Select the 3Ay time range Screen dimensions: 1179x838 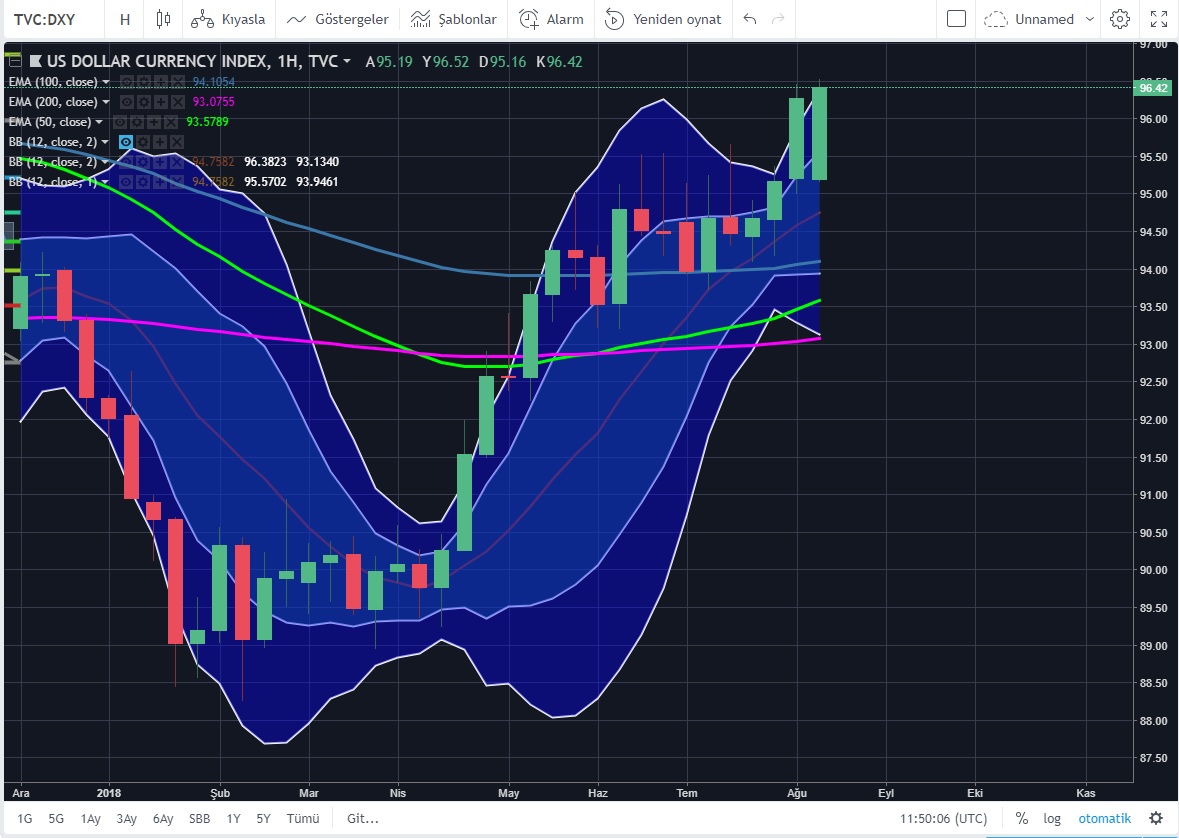(126, 818)
